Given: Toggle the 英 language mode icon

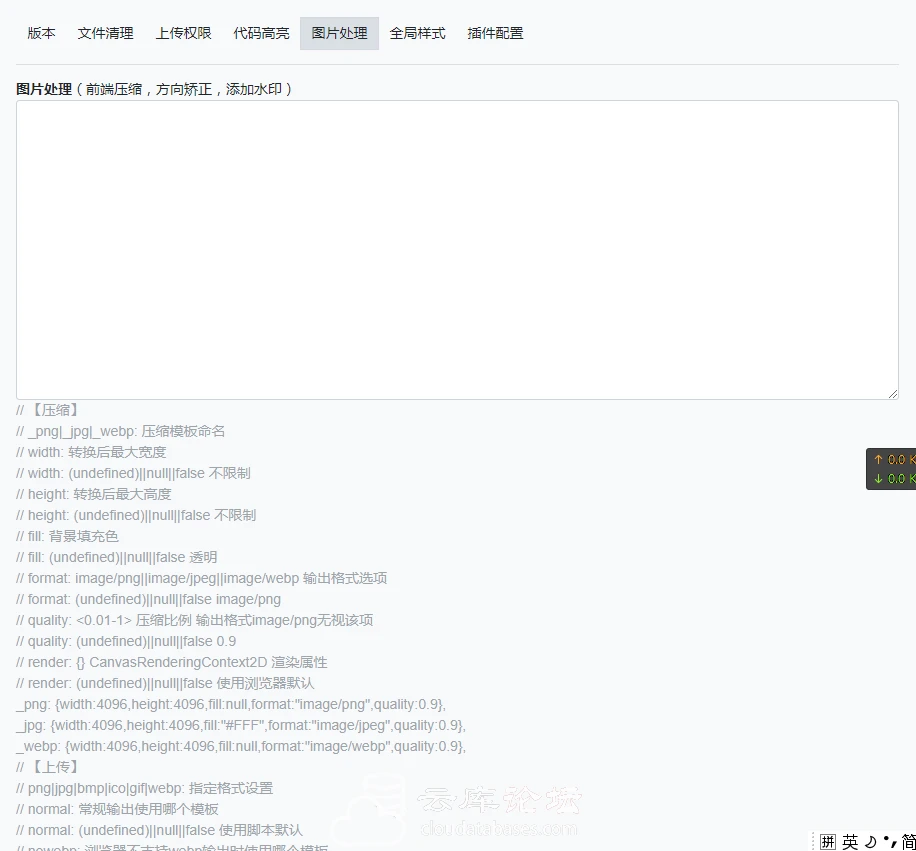Looking at the screenshot, I should click(x=850, y=842).
